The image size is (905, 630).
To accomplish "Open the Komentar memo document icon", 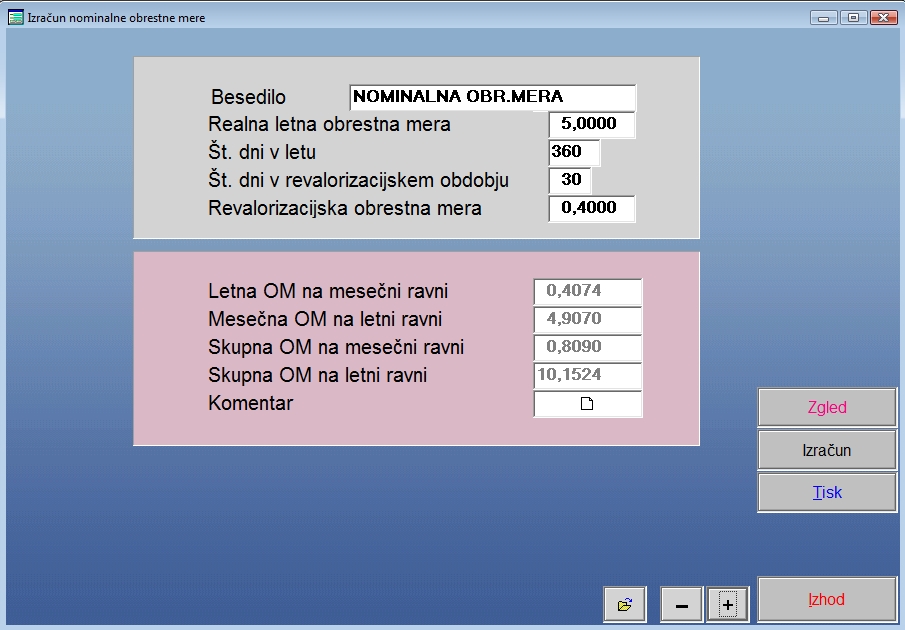I will [x=588, y=404].
